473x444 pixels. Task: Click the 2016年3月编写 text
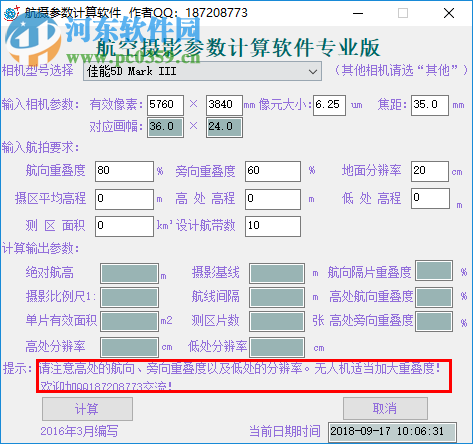[79, 431]
